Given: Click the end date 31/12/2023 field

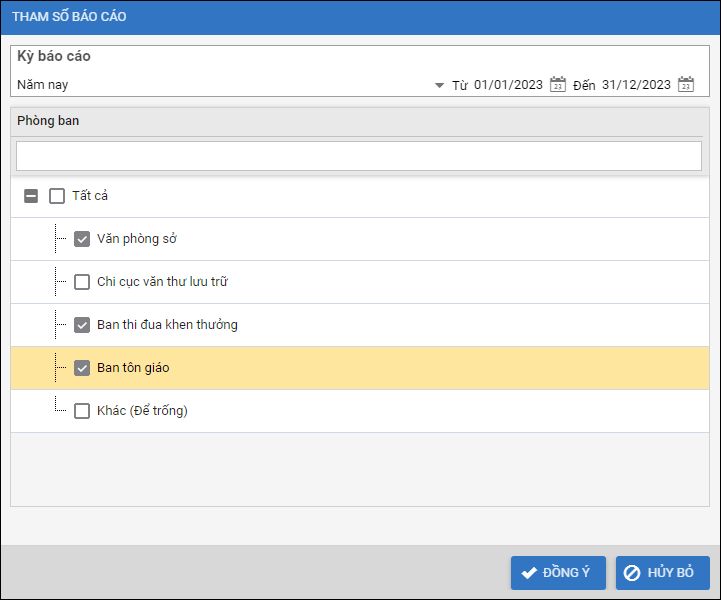Looking at the screenshot, I should [636, 85].
